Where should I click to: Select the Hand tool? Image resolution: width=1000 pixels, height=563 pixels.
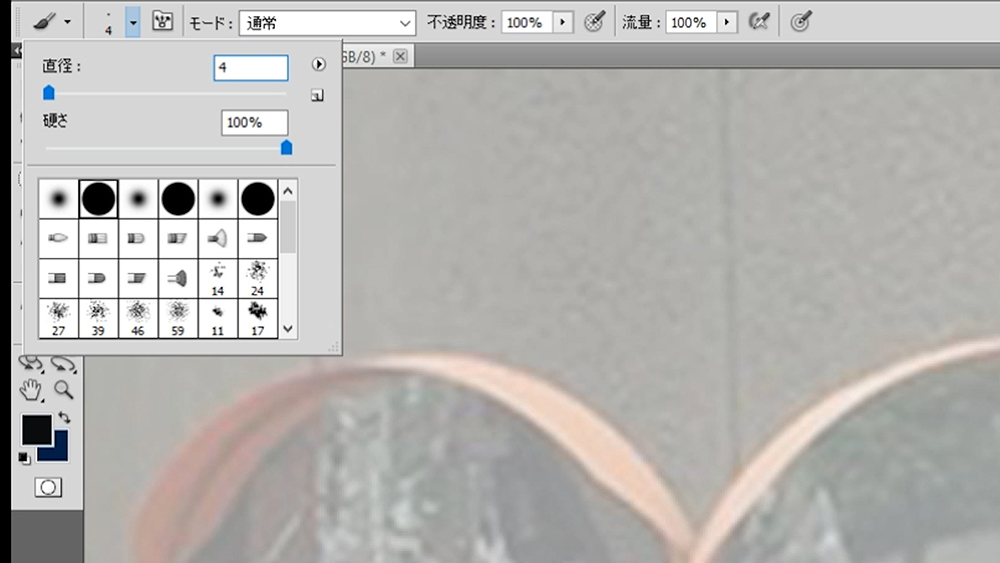35,390
